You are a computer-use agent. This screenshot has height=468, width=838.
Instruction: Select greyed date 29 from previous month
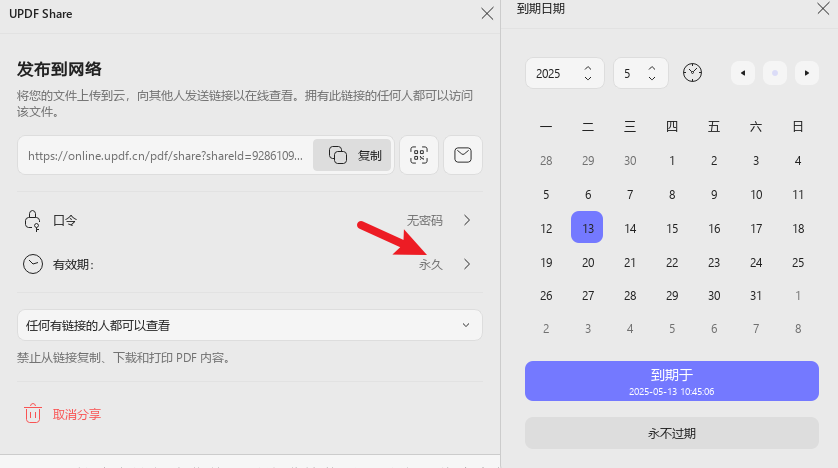(588, 161)
